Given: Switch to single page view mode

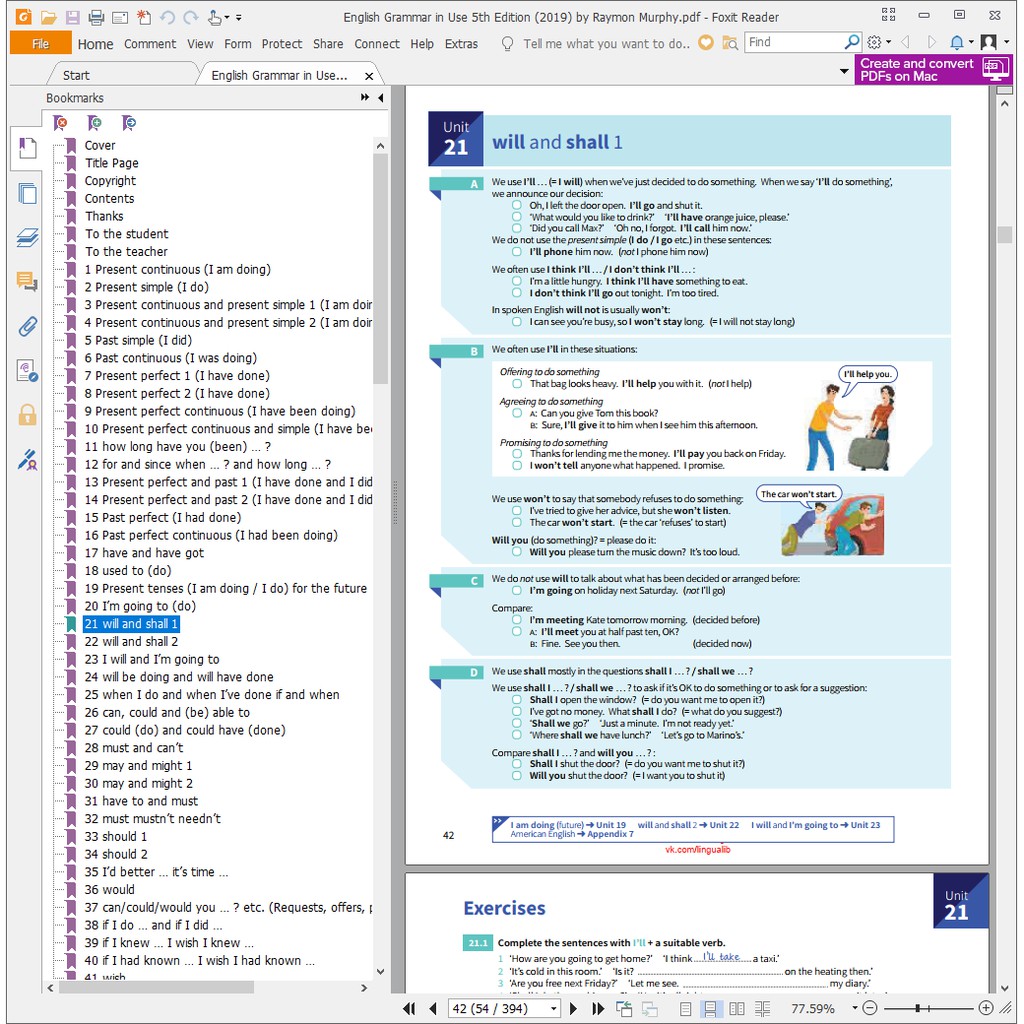Looking at the screenshot, I should (685, 1009).
